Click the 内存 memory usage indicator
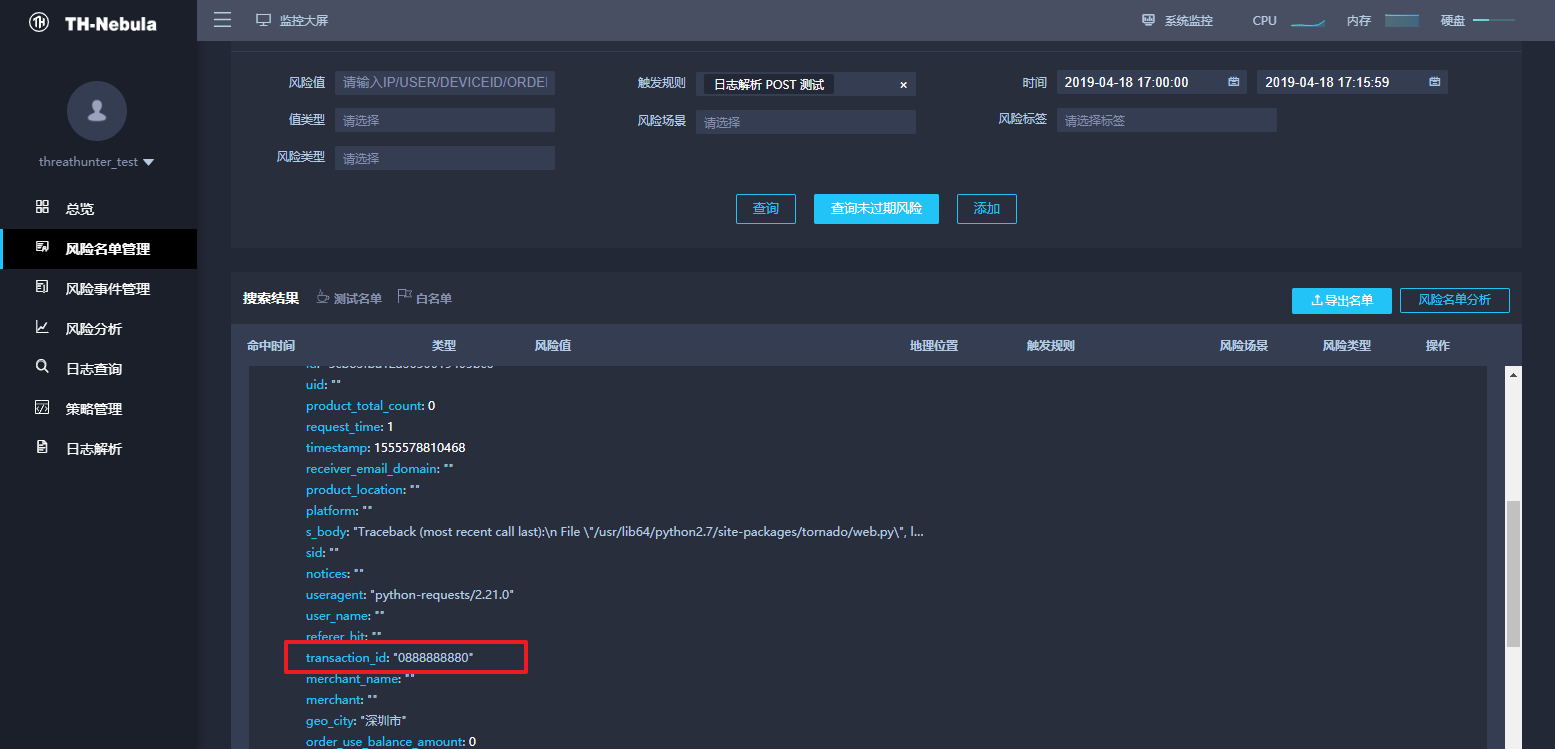1555x749 pixels. (1402, 21)
